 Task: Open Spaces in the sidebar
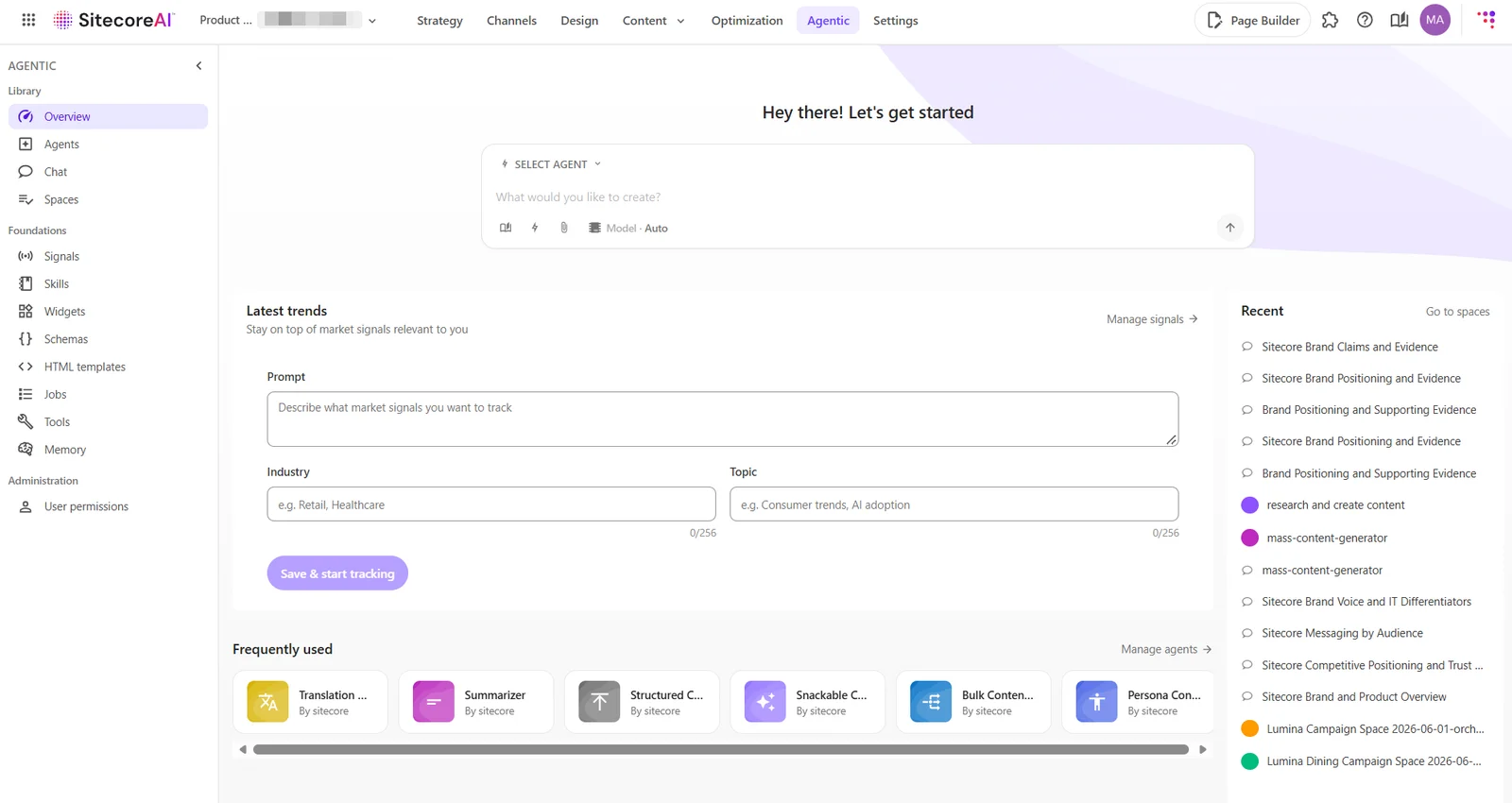pos(108,199)
